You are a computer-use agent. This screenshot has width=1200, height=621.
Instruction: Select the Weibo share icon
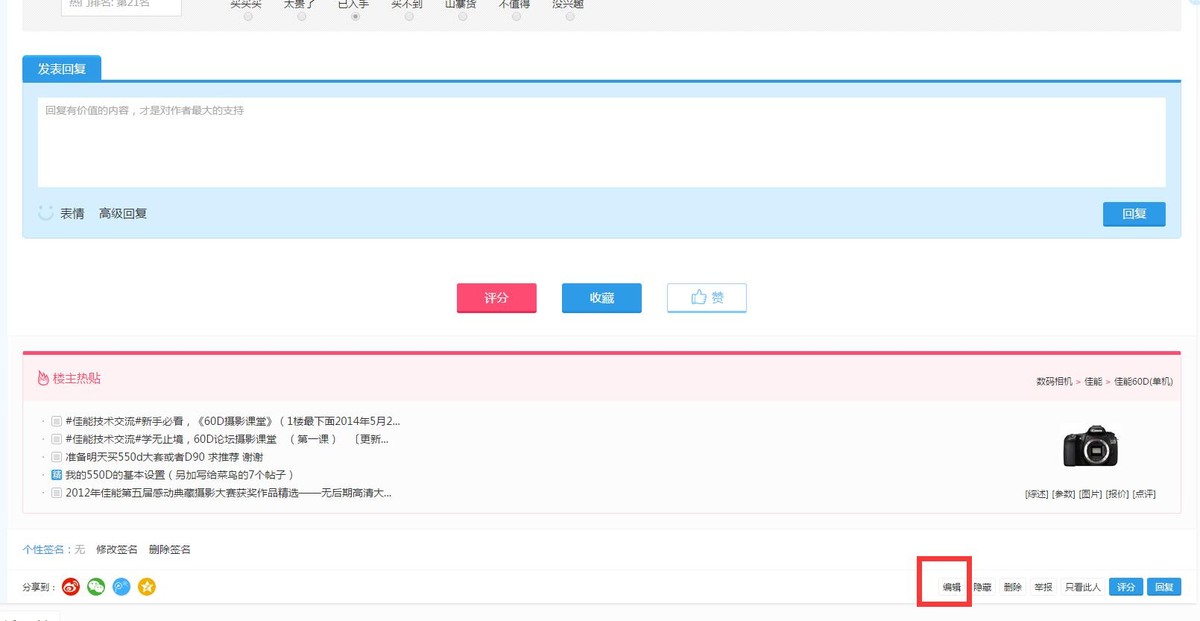pos(70,587)
